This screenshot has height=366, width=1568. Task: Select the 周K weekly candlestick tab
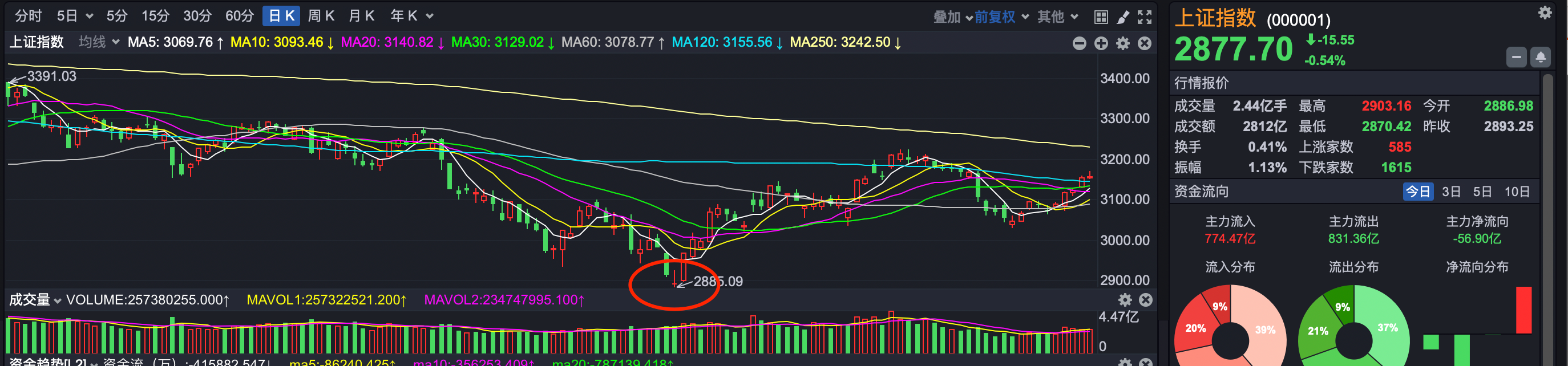[321, 16]
